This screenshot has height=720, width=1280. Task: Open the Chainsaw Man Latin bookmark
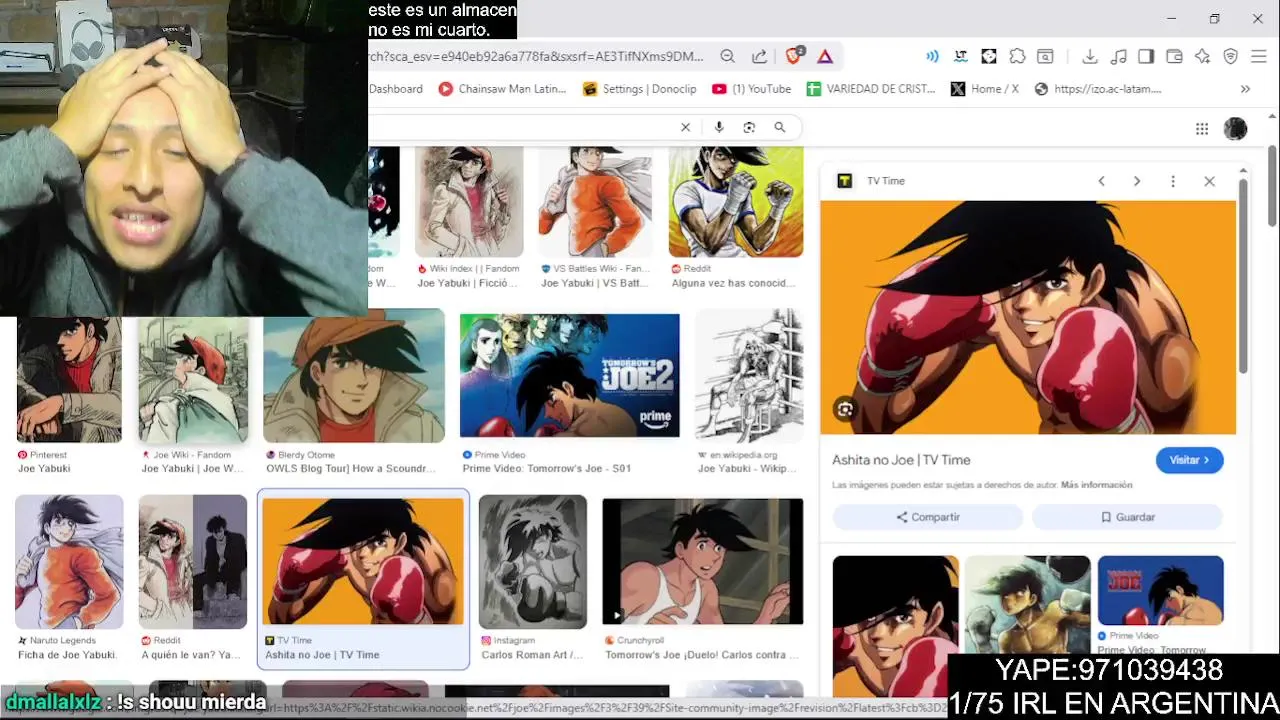(x=502, y=89)
